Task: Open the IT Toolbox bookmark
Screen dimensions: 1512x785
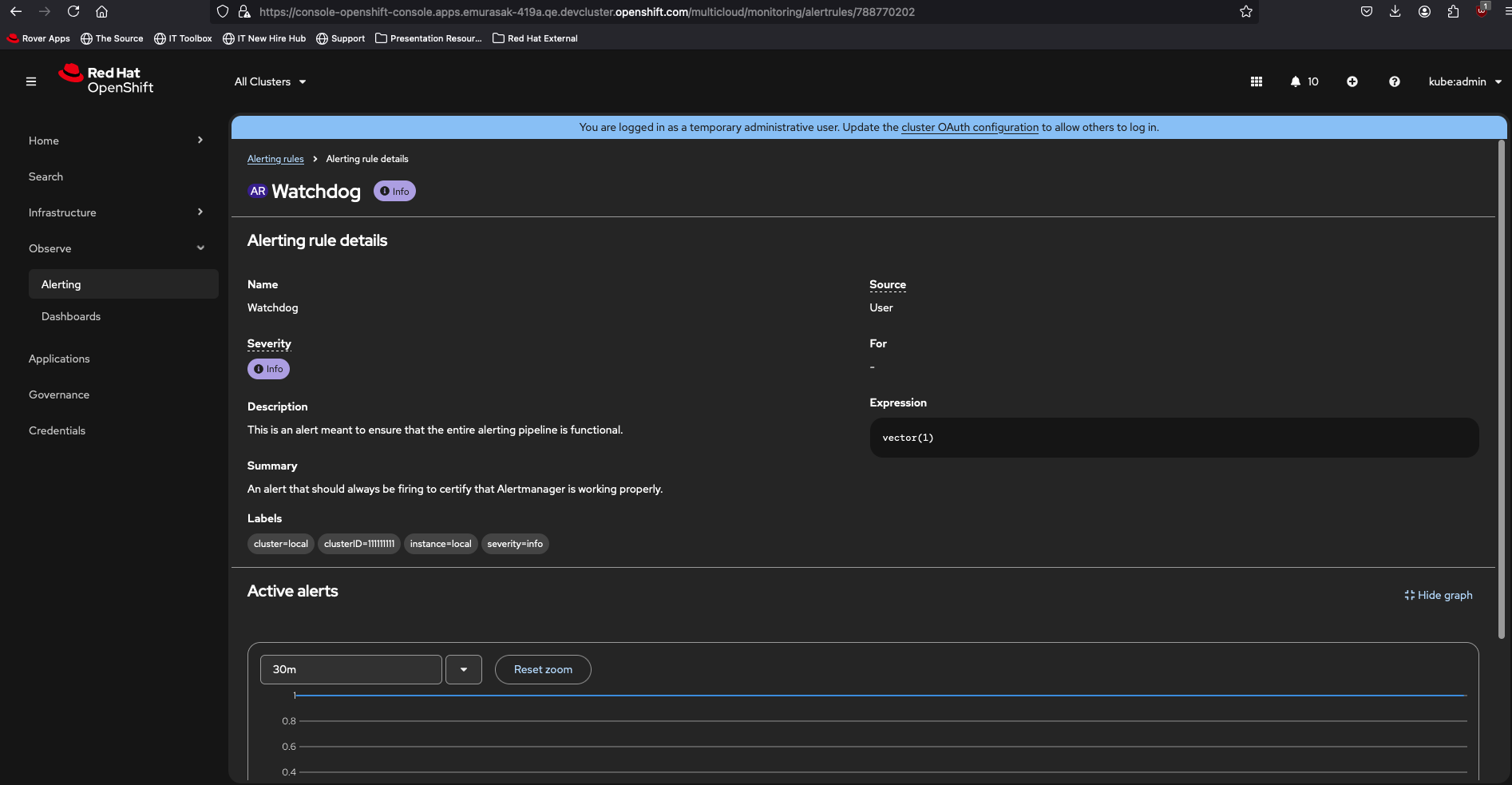Action: 183,38
